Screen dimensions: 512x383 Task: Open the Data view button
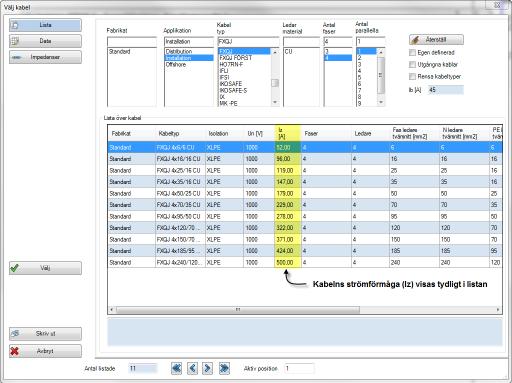(x=45, y=41)
